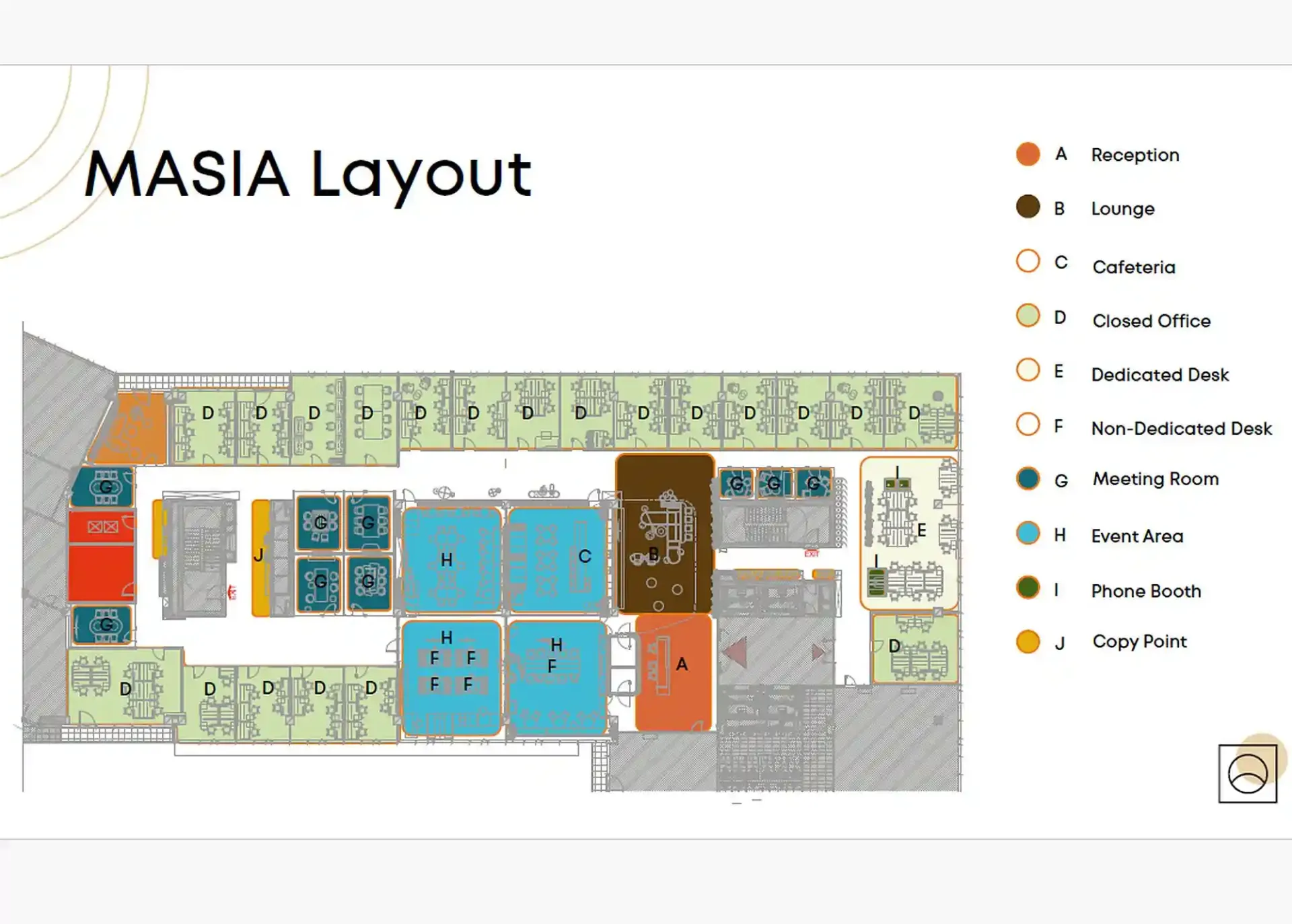Viewport: 1292px width, 924px height.
Task: Click the Event Area room labeled only H
Action: click(452, 560)
